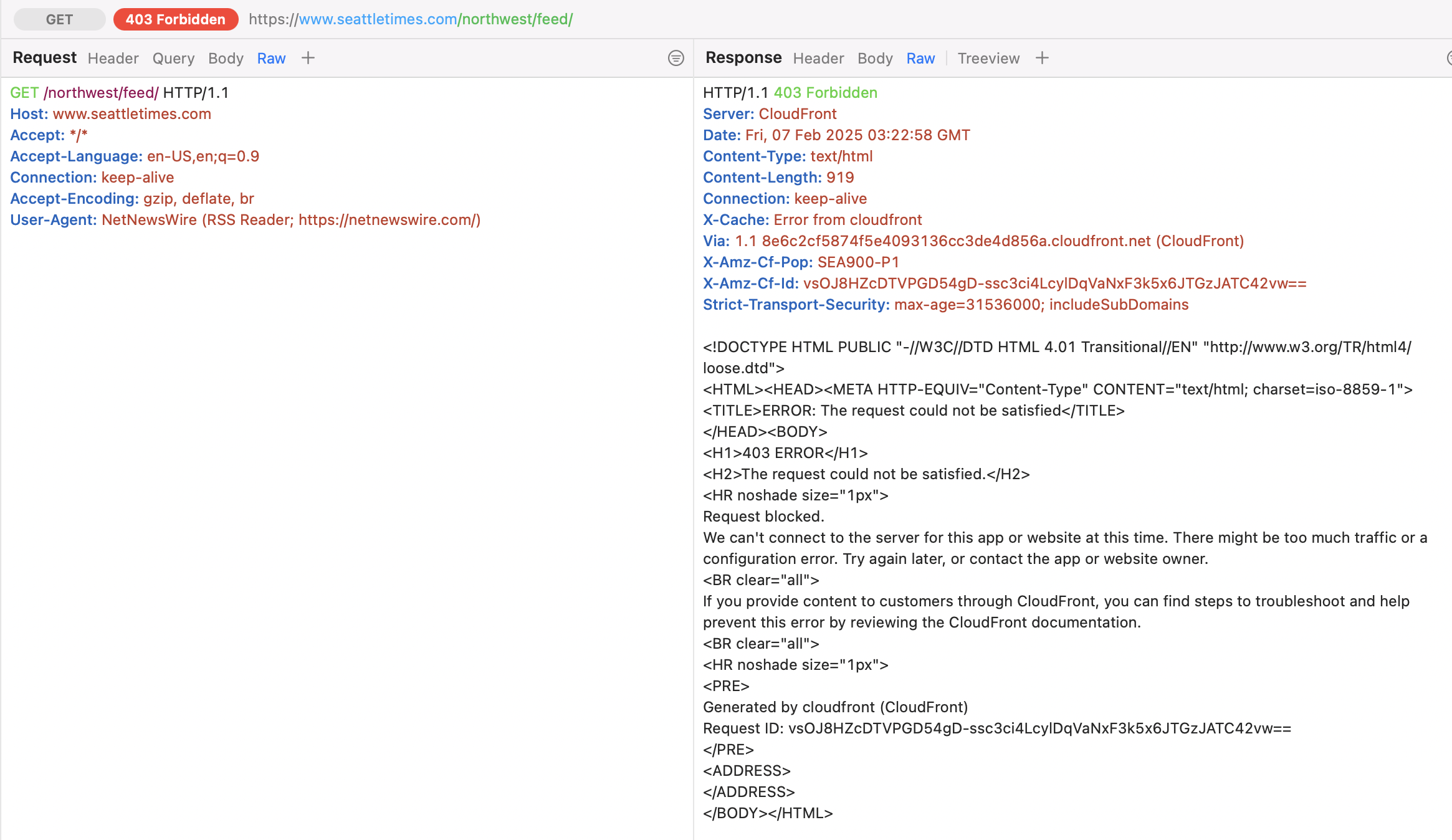
Task: Click the '</BODY></HTML>' closing line
Action: point(768,813)
